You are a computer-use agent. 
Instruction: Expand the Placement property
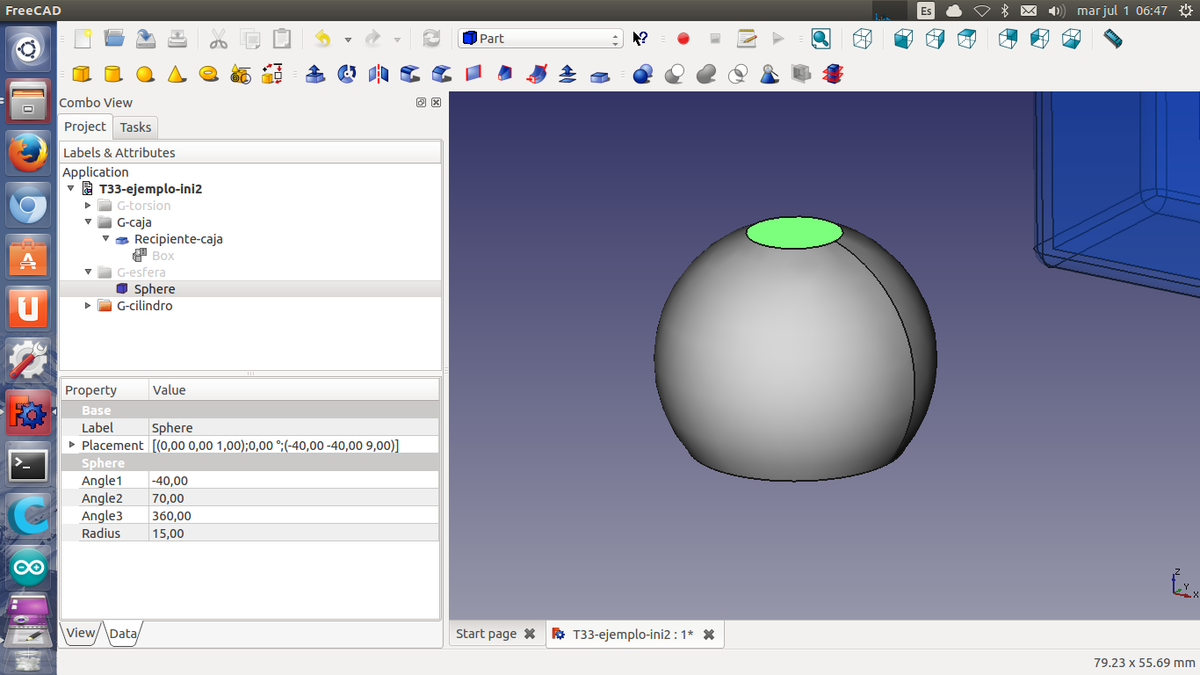point(71,445)
